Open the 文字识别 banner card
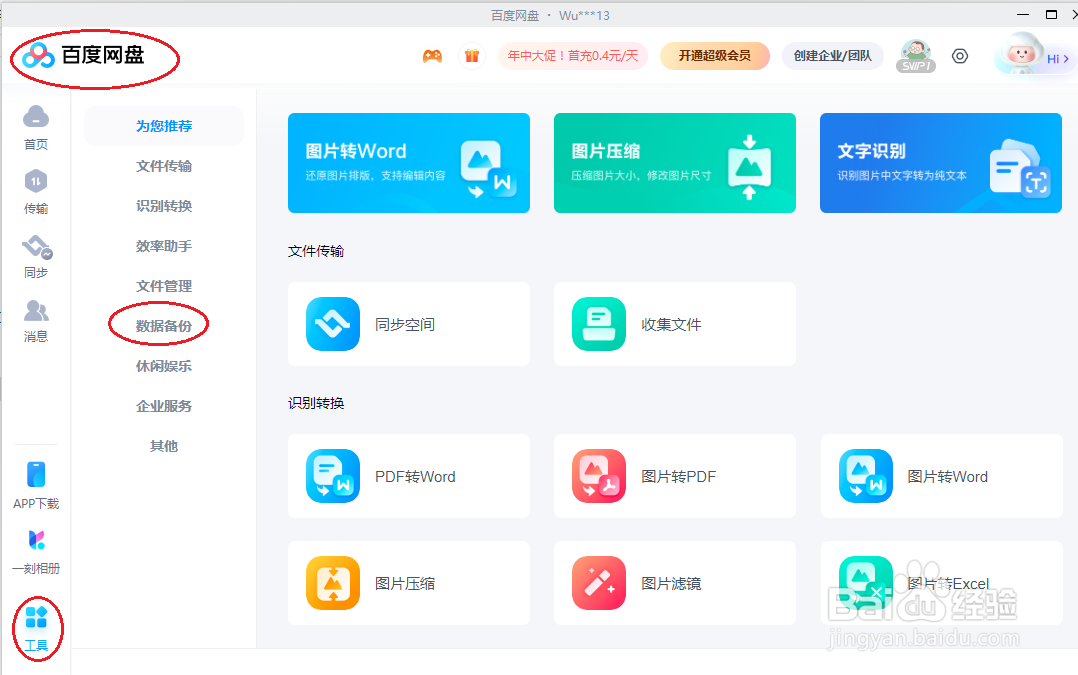Screen dimensions: 1078x675 pos(941,163)
